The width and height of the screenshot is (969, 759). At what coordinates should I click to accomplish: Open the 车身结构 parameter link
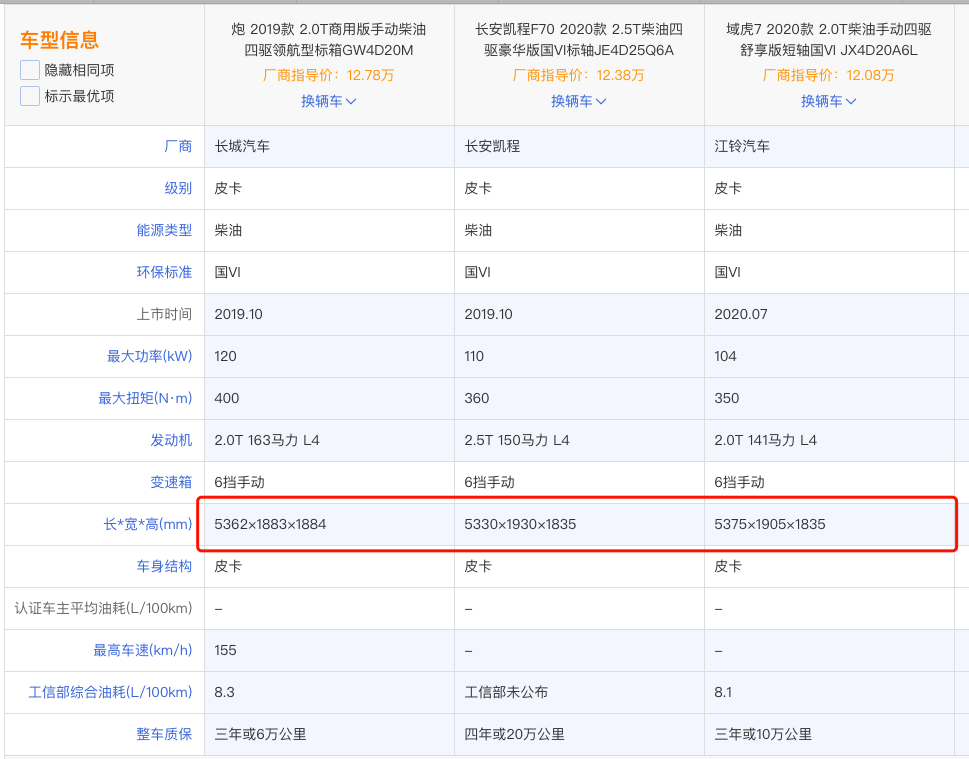tap(164, 566)
